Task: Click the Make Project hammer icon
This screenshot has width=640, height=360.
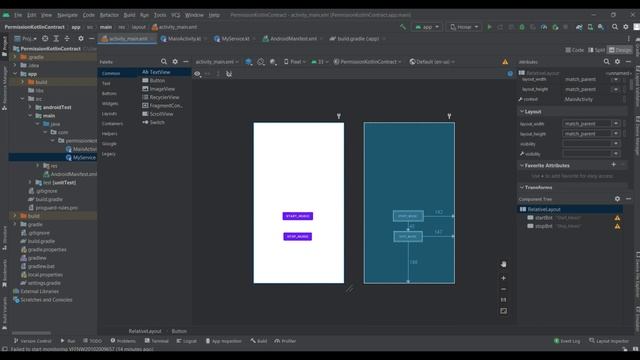Action: 403,27
